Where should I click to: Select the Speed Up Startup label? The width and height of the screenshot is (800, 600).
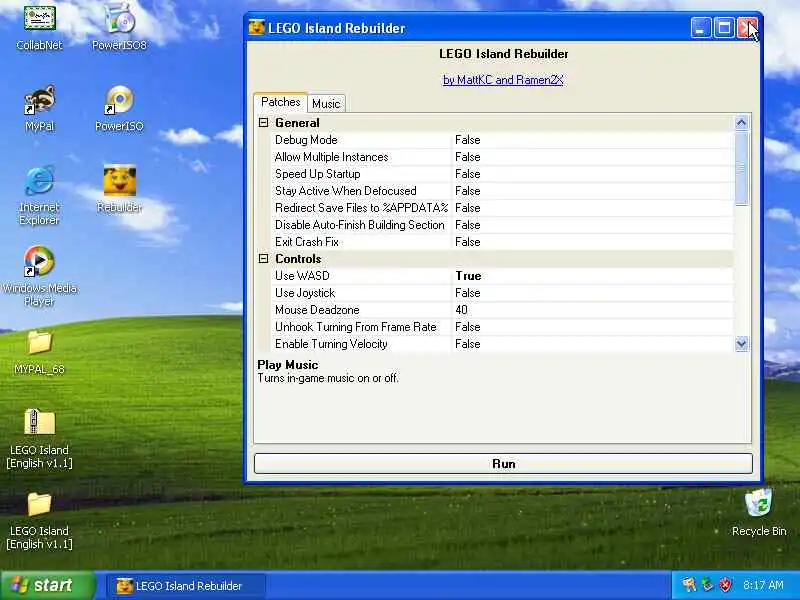click(317, 174)
